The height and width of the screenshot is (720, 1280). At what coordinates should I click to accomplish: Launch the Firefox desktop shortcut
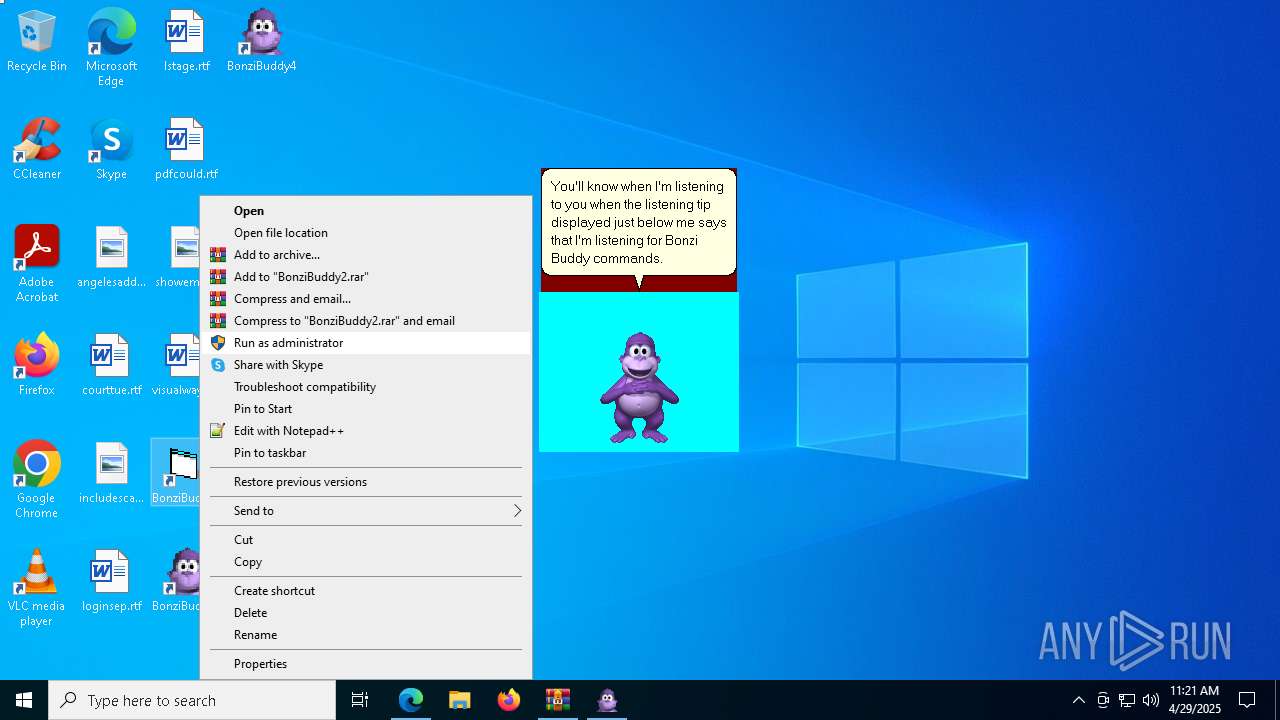[37, 366]
